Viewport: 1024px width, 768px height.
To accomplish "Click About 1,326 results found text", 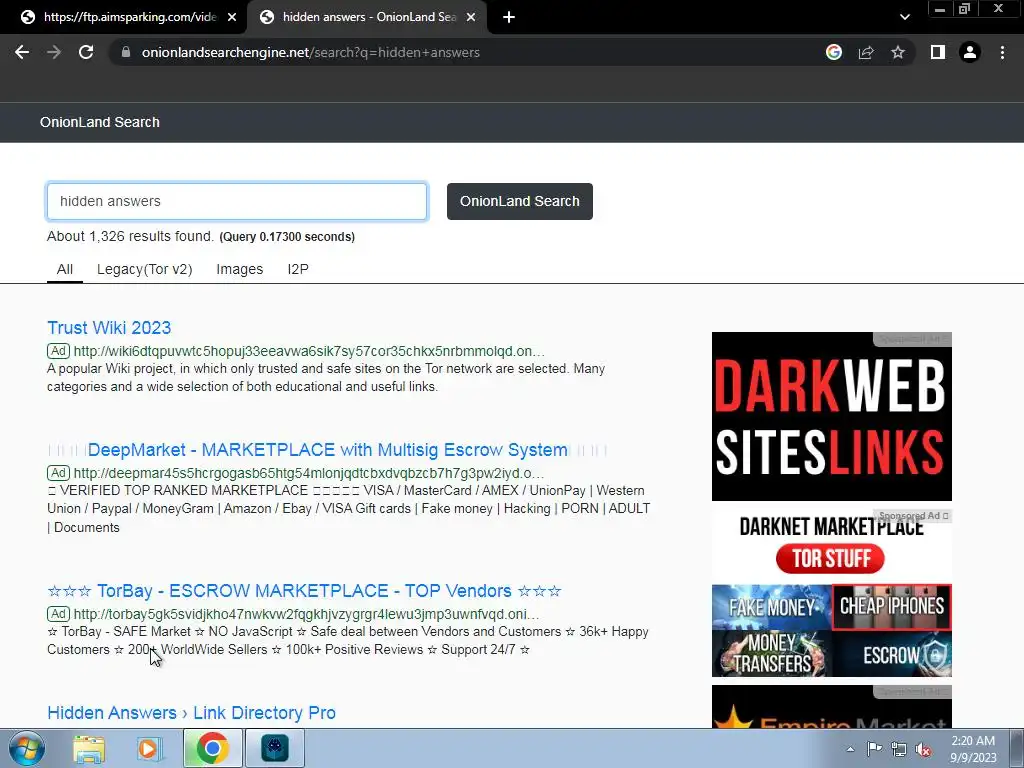I will (130, 236).
